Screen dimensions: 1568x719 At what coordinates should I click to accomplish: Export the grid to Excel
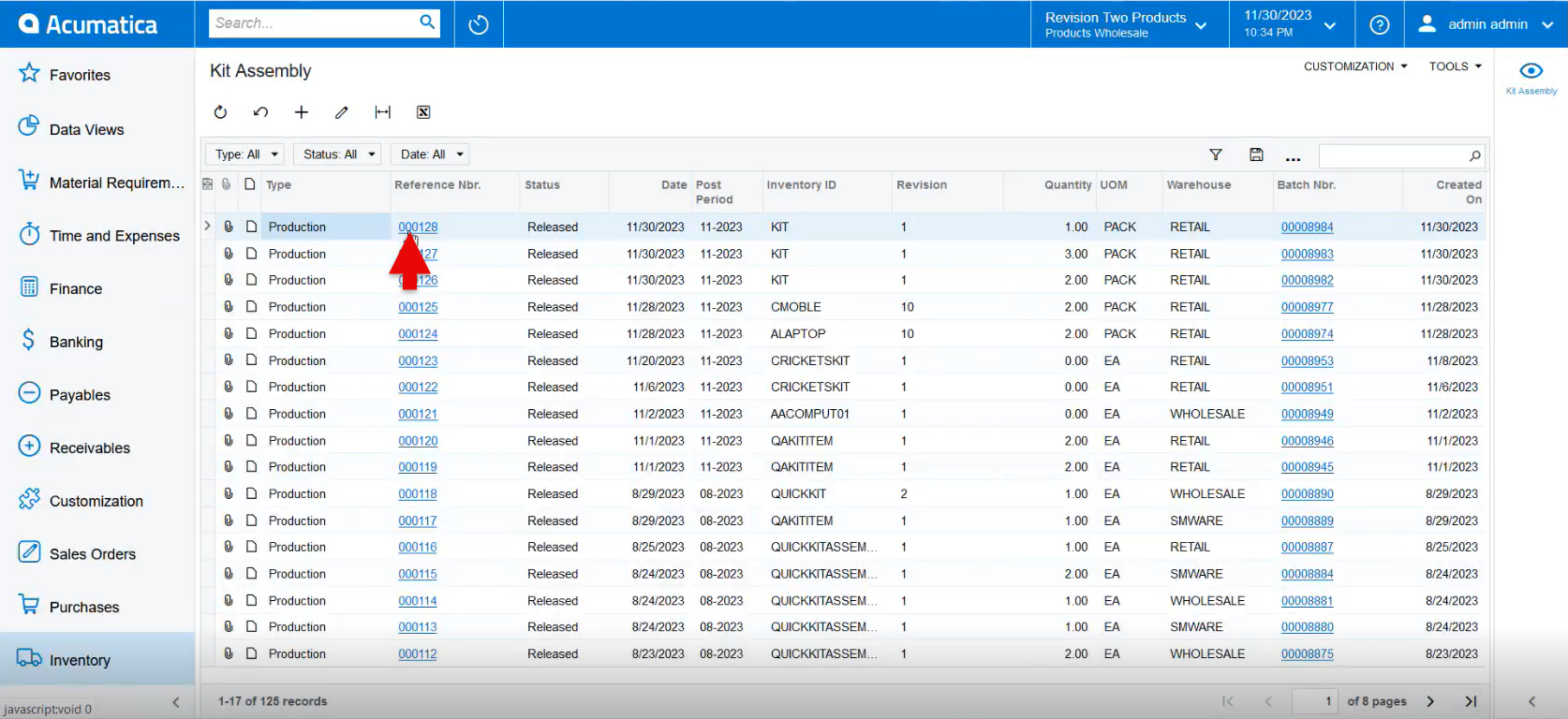tap(423, 112)
